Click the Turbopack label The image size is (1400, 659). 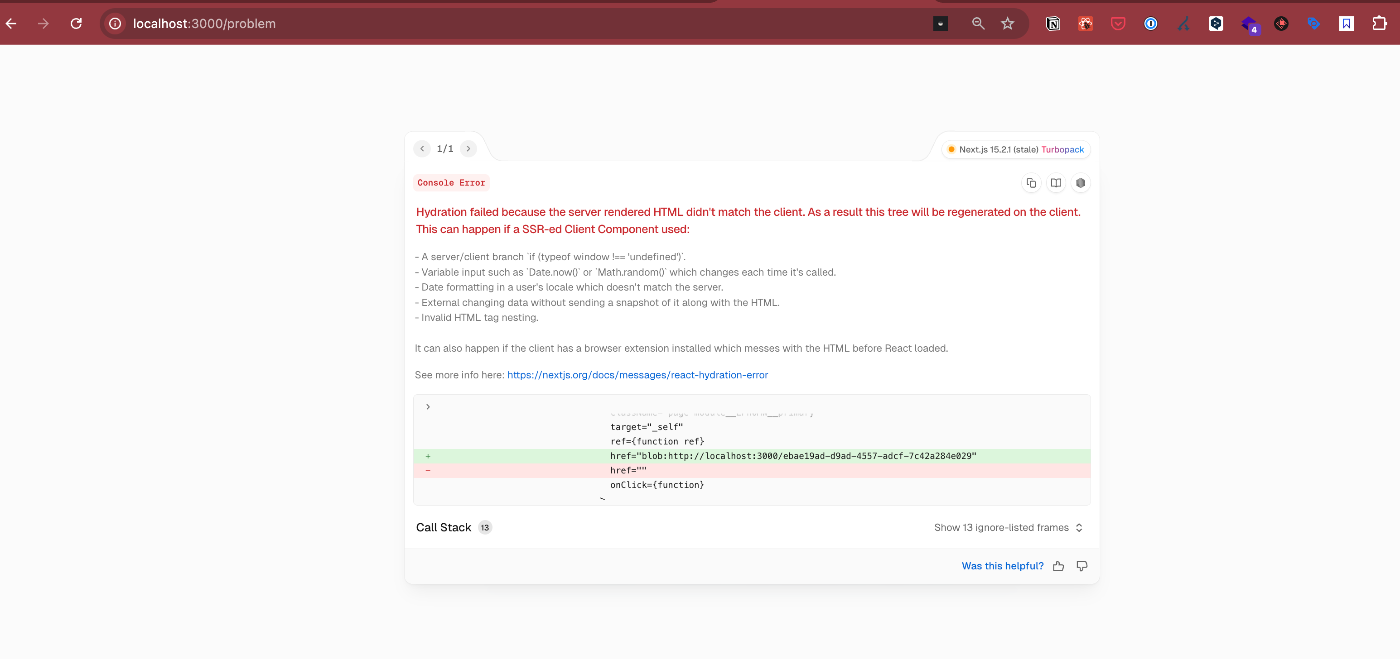[1063, 149]
